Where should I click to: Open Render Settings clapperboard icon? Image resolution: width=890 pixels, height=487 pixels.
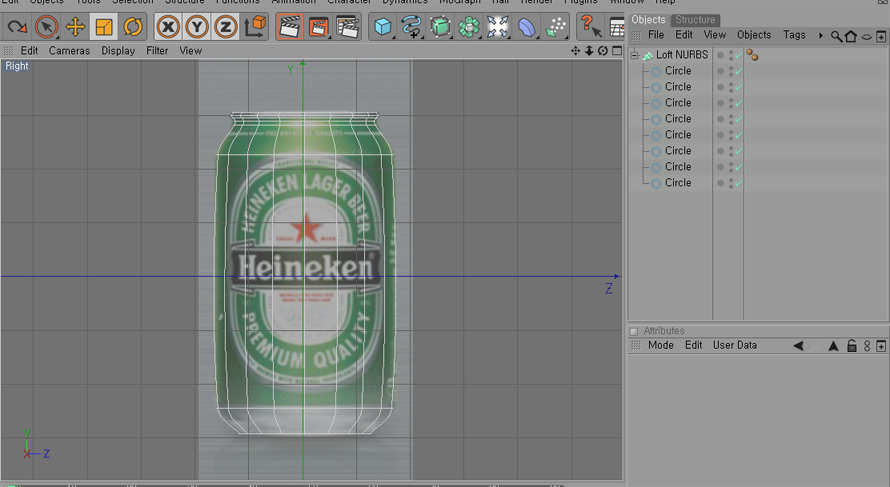click(347, 27)
